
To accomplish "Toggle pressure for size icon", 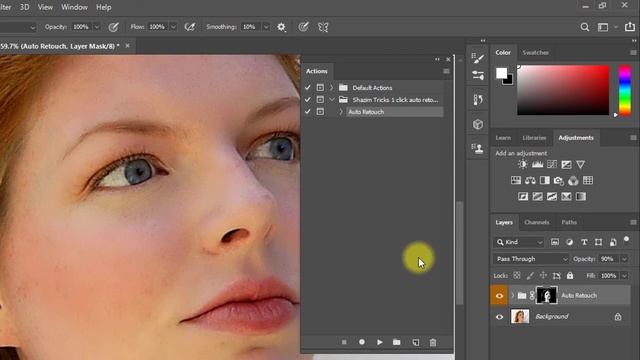I will (x=303, y=27).
